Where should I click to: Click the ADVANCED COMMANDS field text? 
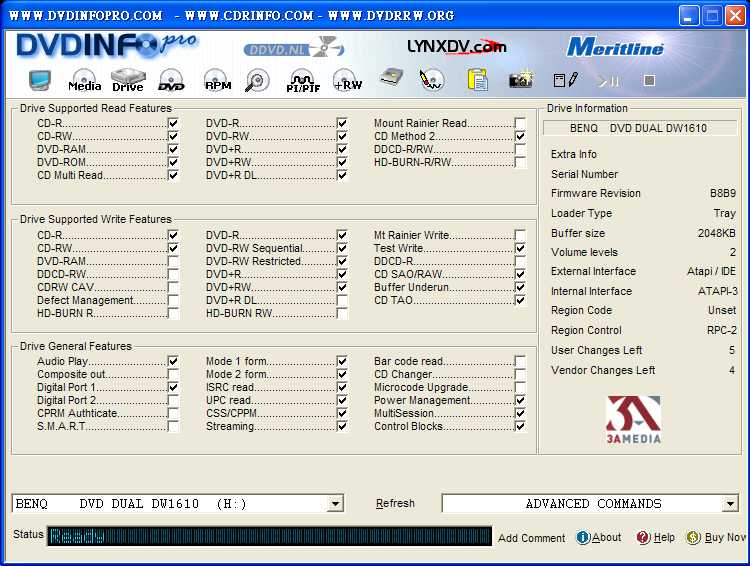click(593, 504)
